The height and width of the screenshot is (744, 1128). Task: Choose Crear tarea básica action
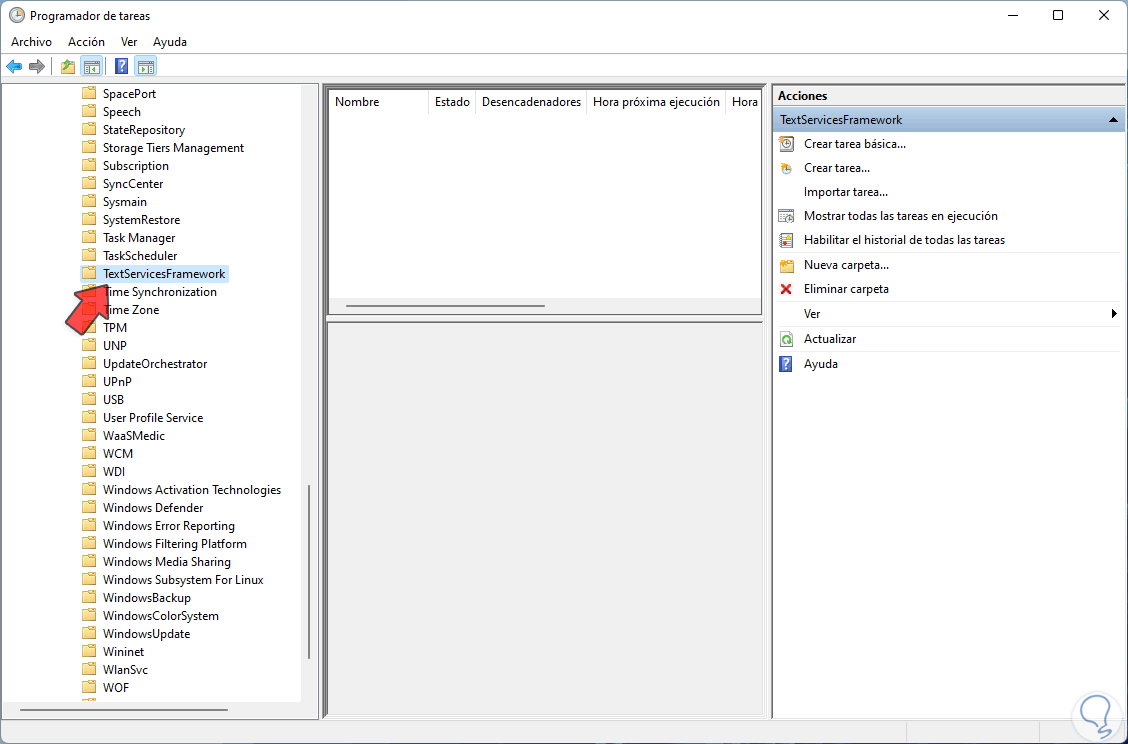[855, 144]
